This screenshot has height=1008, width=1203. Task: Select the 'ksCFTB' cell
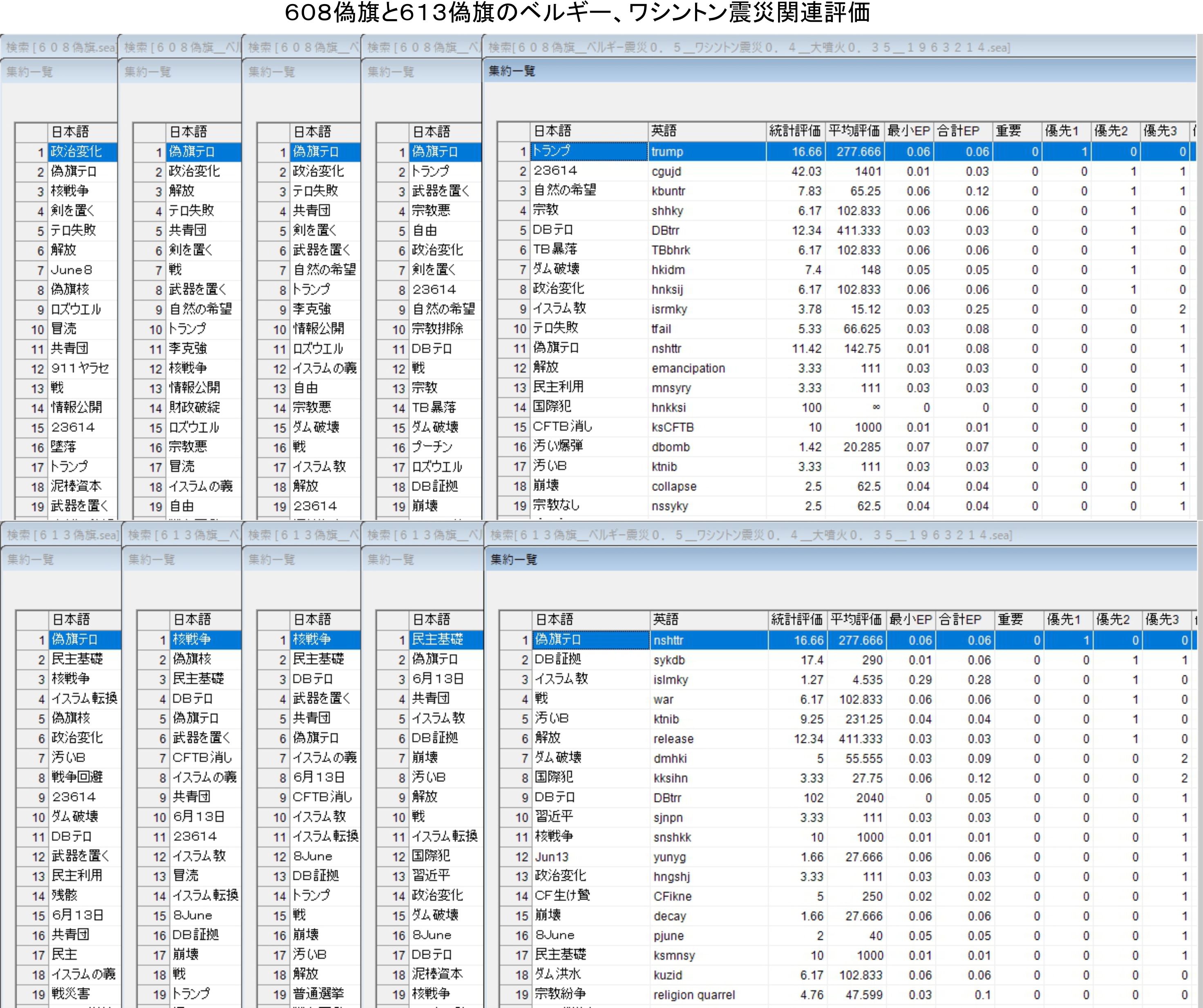(x=707, y=427)
